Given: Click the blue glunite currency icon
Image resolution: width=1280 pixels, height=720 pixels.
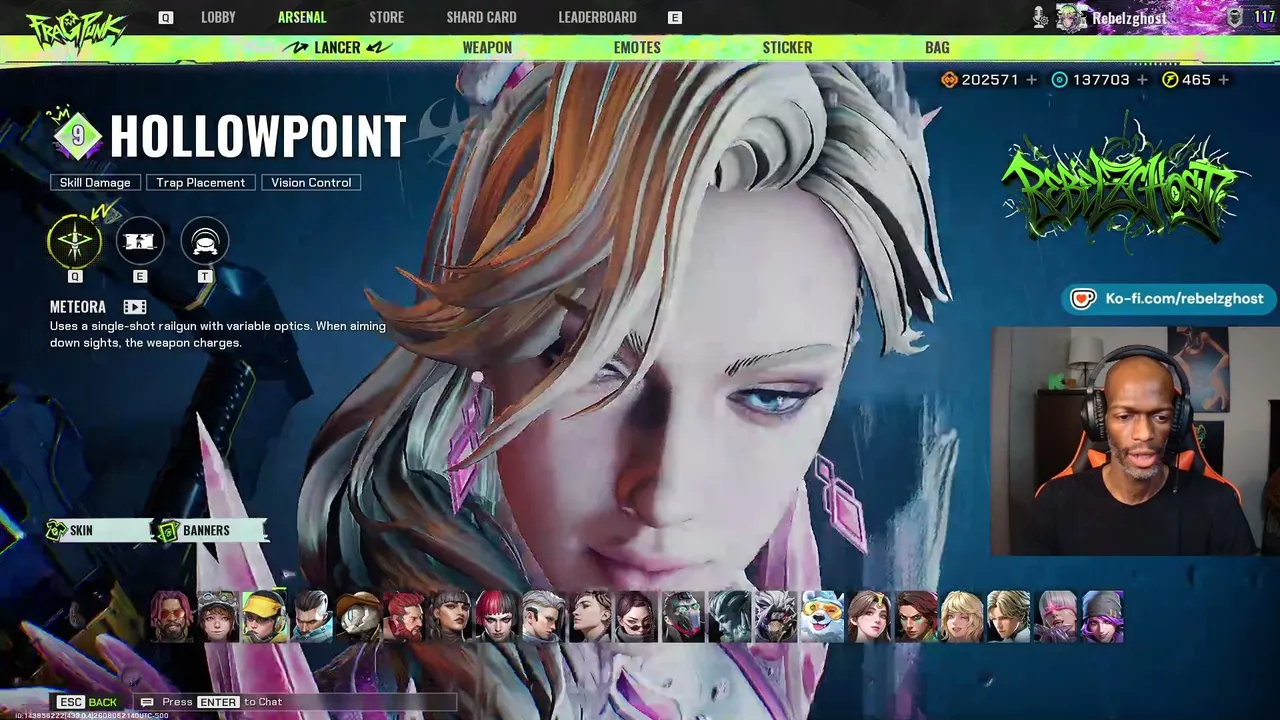Looking at the screenshot, I should click(x=1060, y=80).
